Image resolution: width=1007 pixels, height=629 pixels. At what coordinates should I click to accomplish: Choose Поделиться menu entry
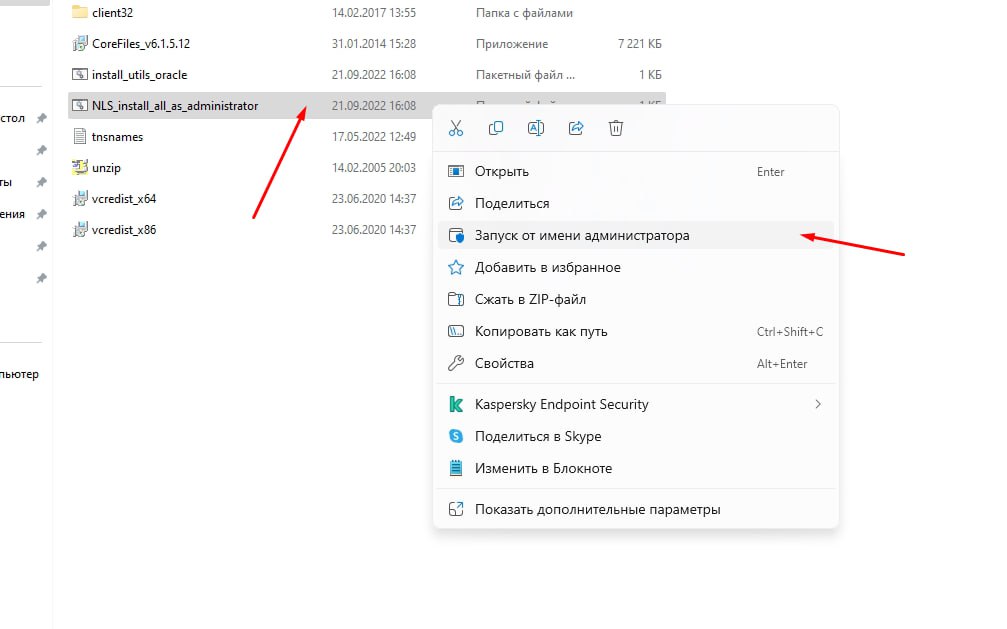(x=635, y=204)
